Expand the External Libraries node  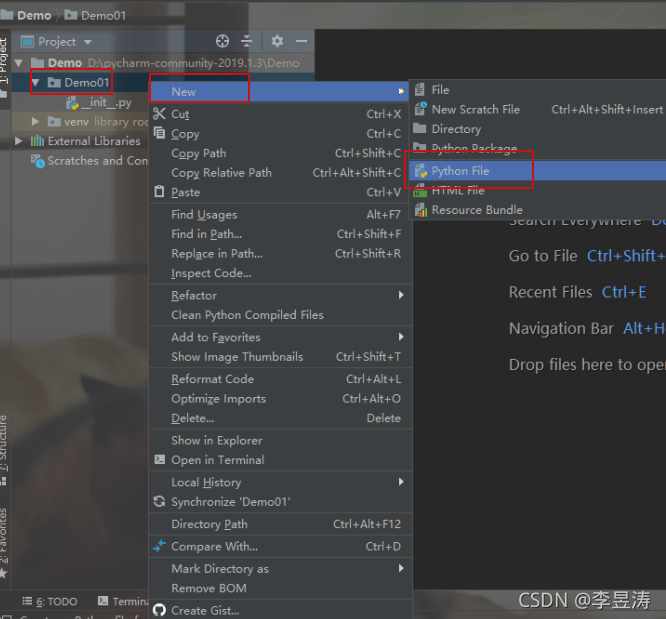coord(18,141)
